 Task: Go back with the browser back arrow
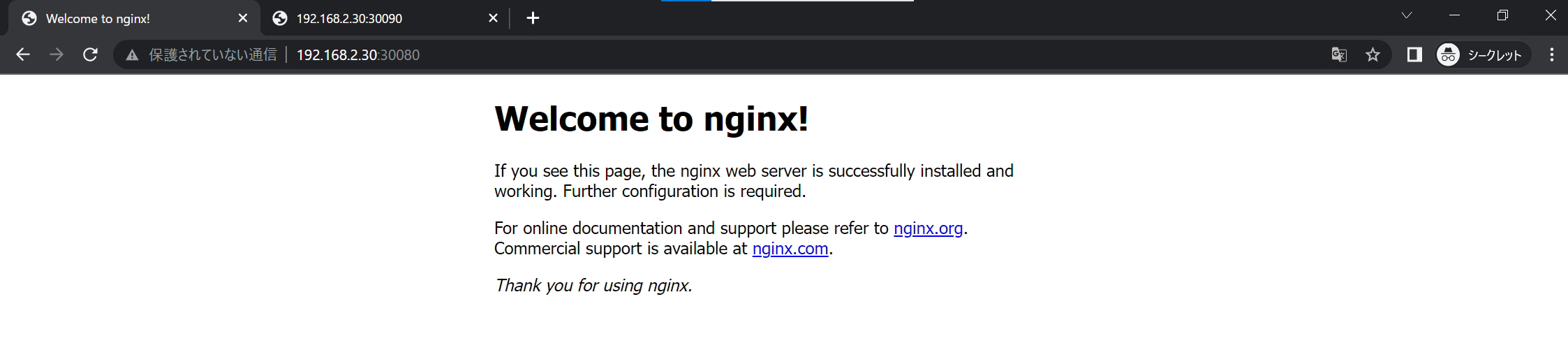23,54
